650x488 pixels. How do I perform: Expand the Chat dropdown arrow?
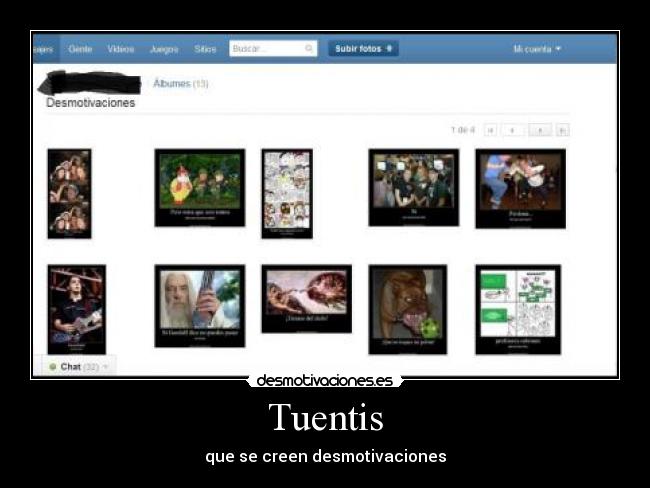(x=105, y=367)
